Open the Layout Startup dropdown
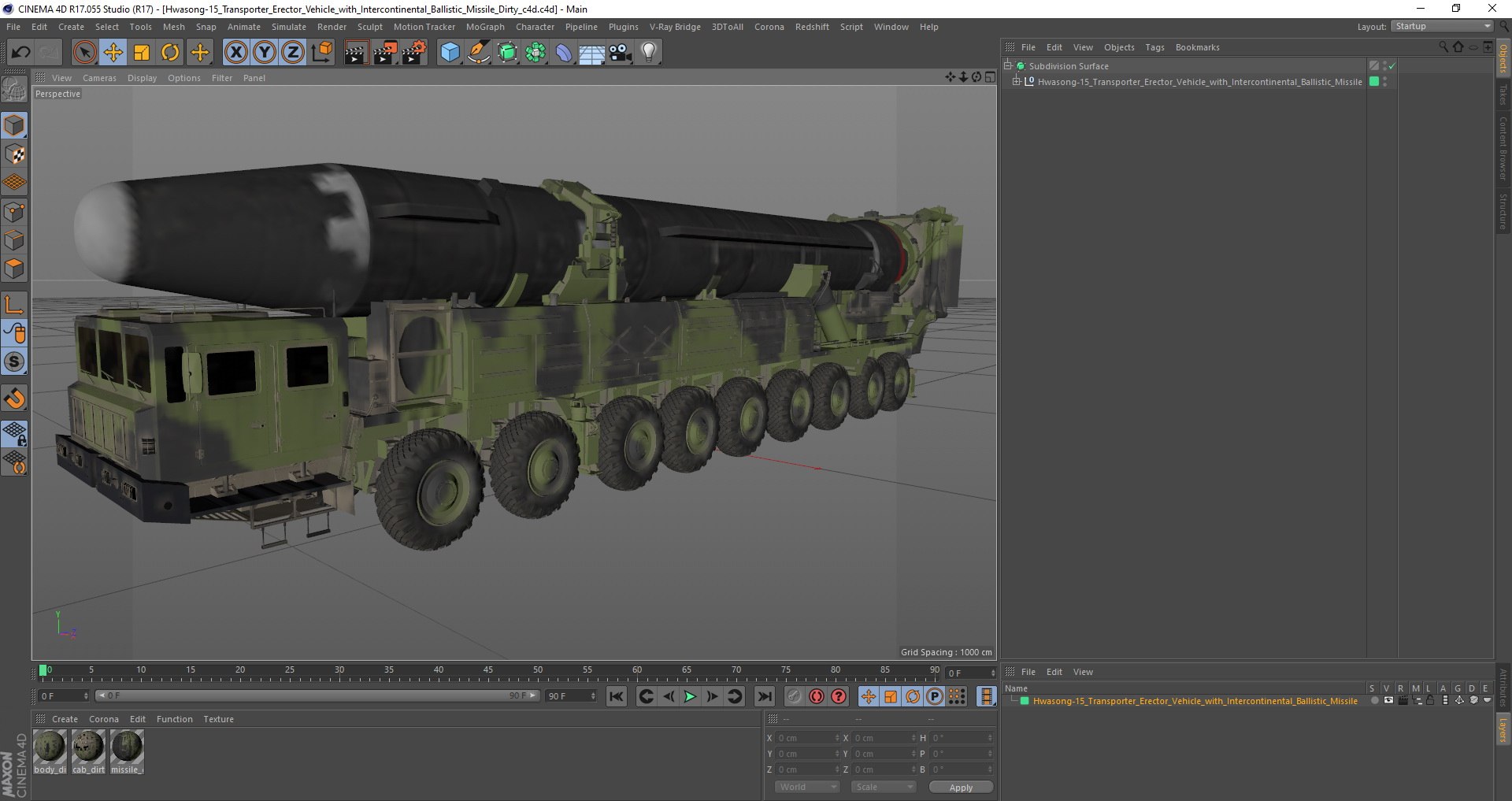The width and height of the screenshot is (1512, 801). point(1443,26)
